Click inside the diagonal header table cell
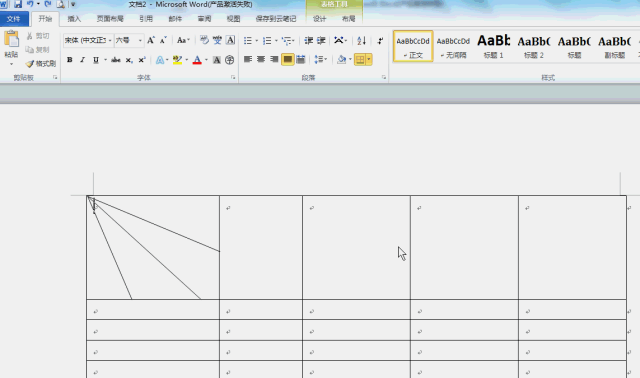This screenshot has height=378, width=640. pyautogui.click(x=153, y=247)
